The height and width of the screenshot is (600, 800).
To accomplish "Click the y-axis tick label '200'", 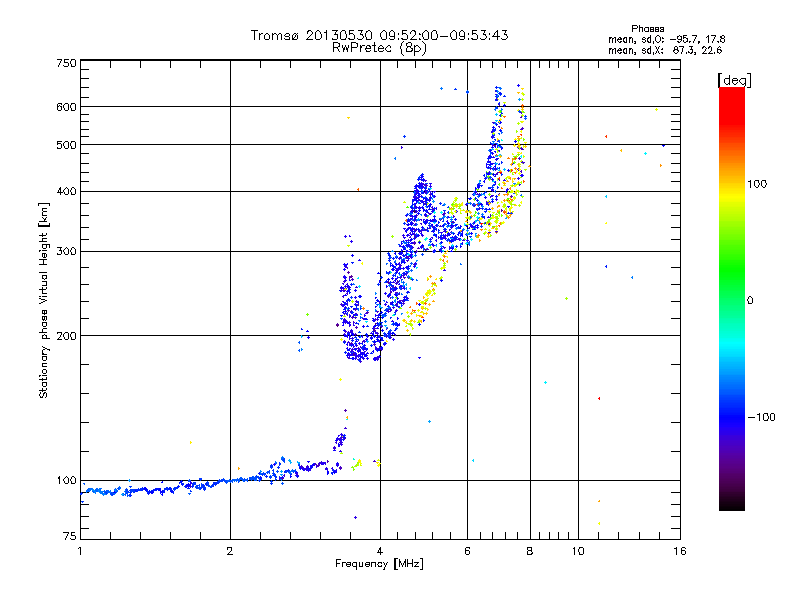I will point(66,336).
